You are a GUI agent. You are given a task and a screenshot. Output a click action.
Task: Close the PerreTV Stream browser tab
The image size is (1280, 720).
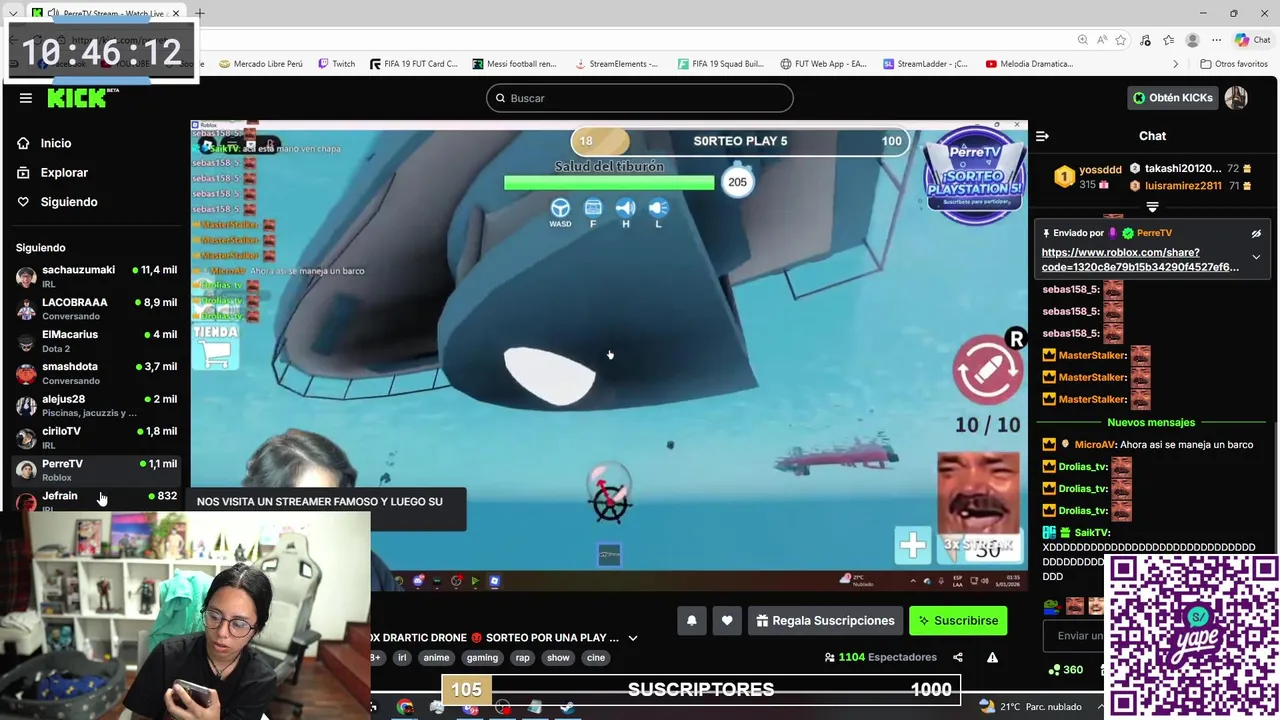(x=176, y=13)
